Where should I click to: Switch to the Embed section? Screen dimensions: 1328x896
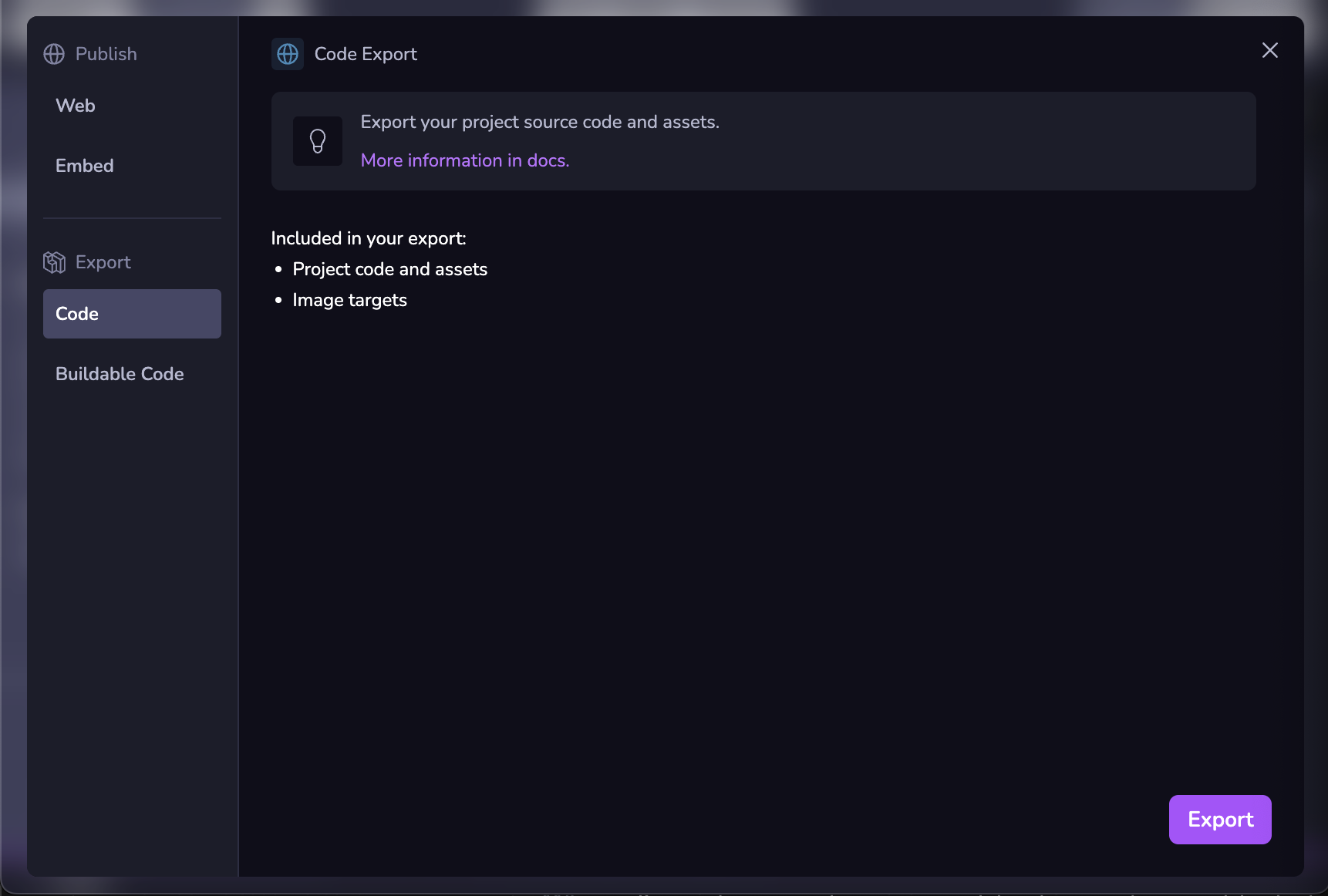85,166
